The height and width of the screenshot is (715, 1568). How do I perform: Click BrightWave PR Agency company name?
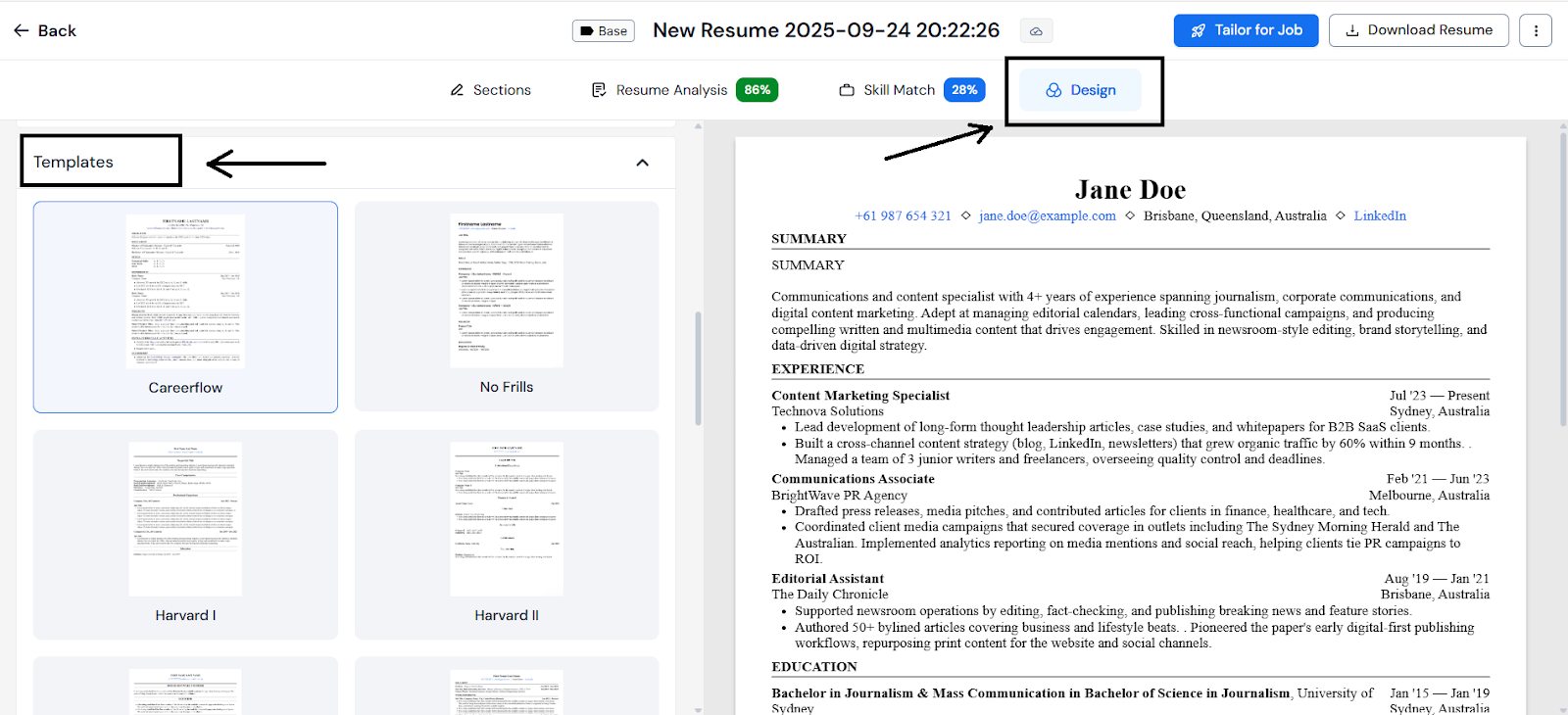pyautogui.click(x=840, y=496)
